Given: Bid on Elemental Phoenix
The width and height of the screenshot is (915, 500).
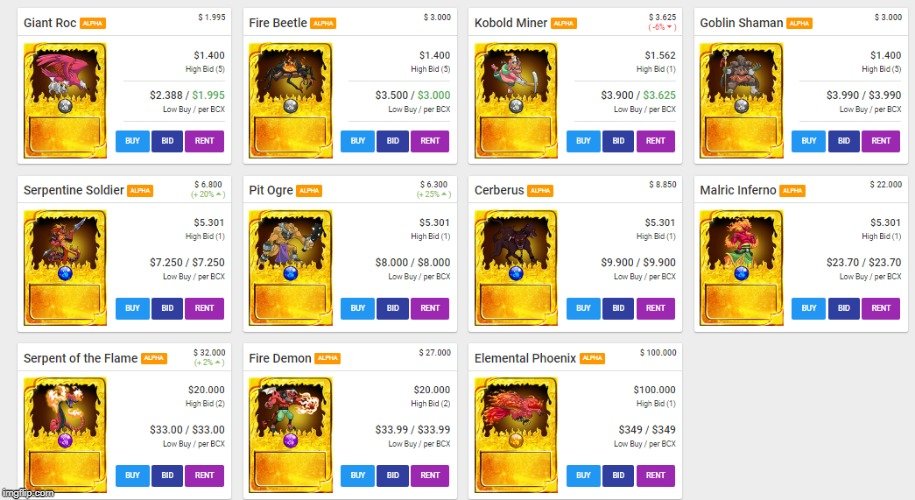Looking at the screenshot, I should [619, 475].
